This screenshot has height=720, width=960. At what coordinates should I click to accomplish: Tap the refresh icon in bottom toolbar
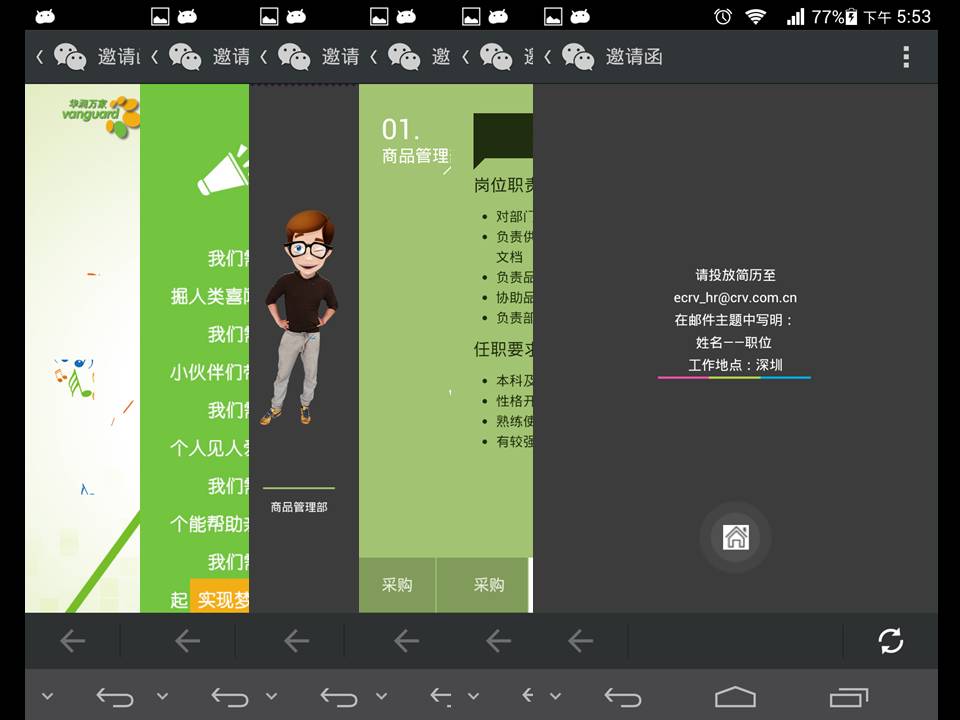tap(890, 641)
